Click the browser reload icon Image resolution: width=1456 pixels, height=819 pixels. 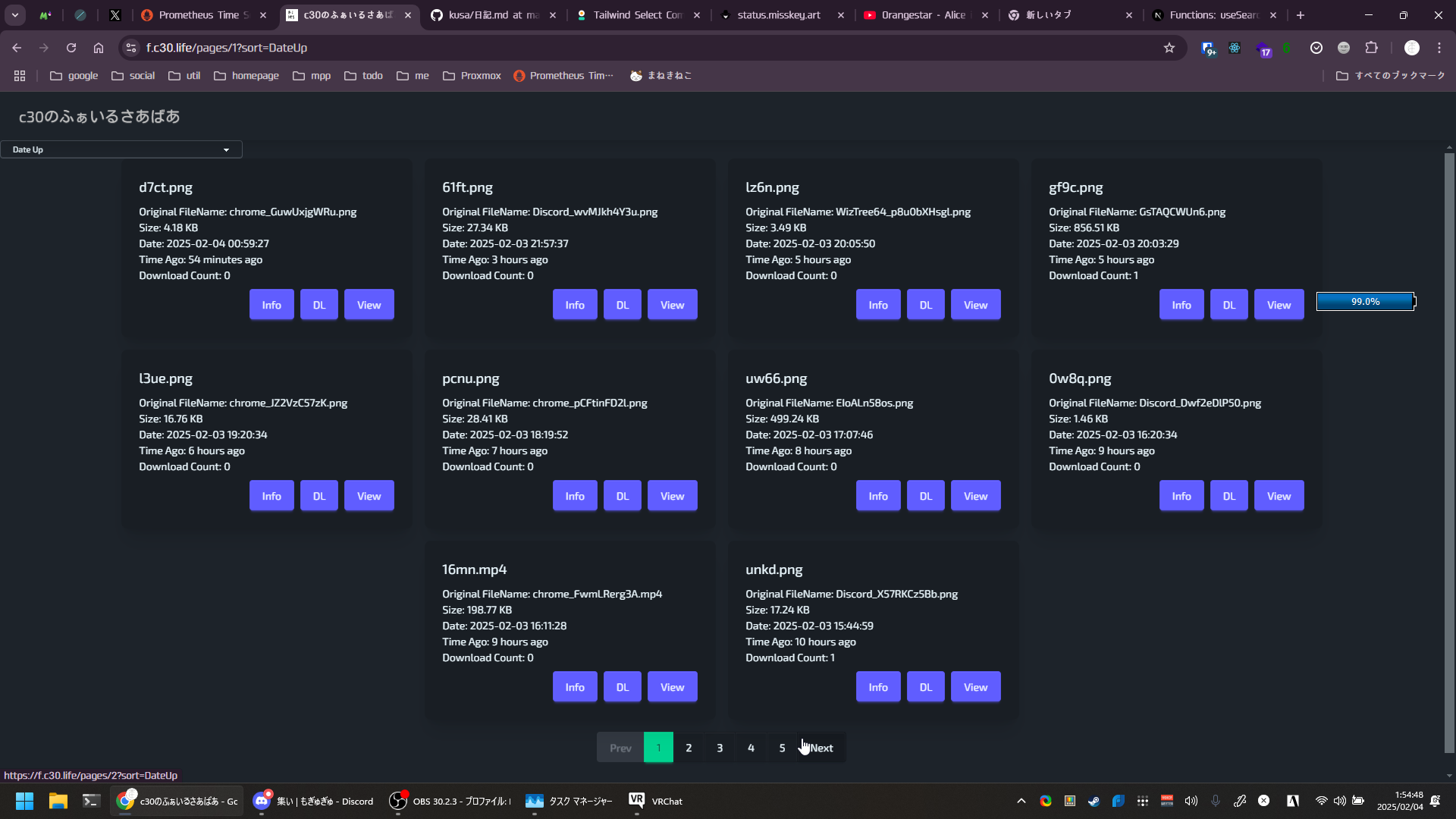(x=71, y=48)
